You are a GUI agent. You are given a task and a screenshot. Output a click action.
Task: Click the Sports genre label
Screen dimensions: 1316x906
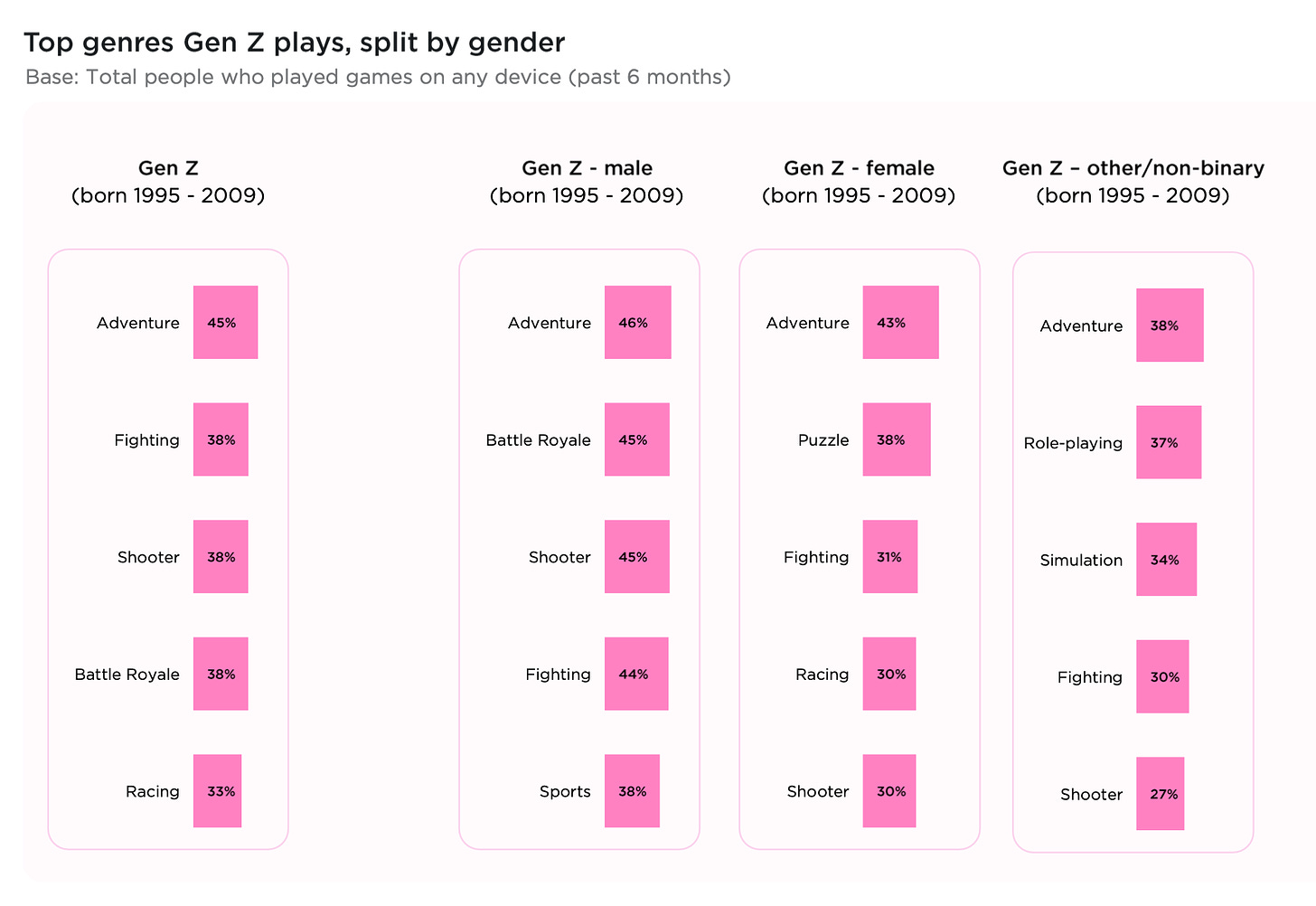[565, 791]
